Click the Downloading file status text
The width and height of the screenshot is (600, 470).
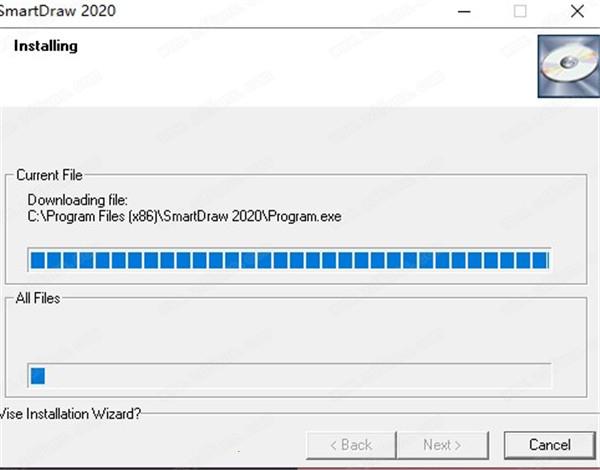(x=77, y=200)
